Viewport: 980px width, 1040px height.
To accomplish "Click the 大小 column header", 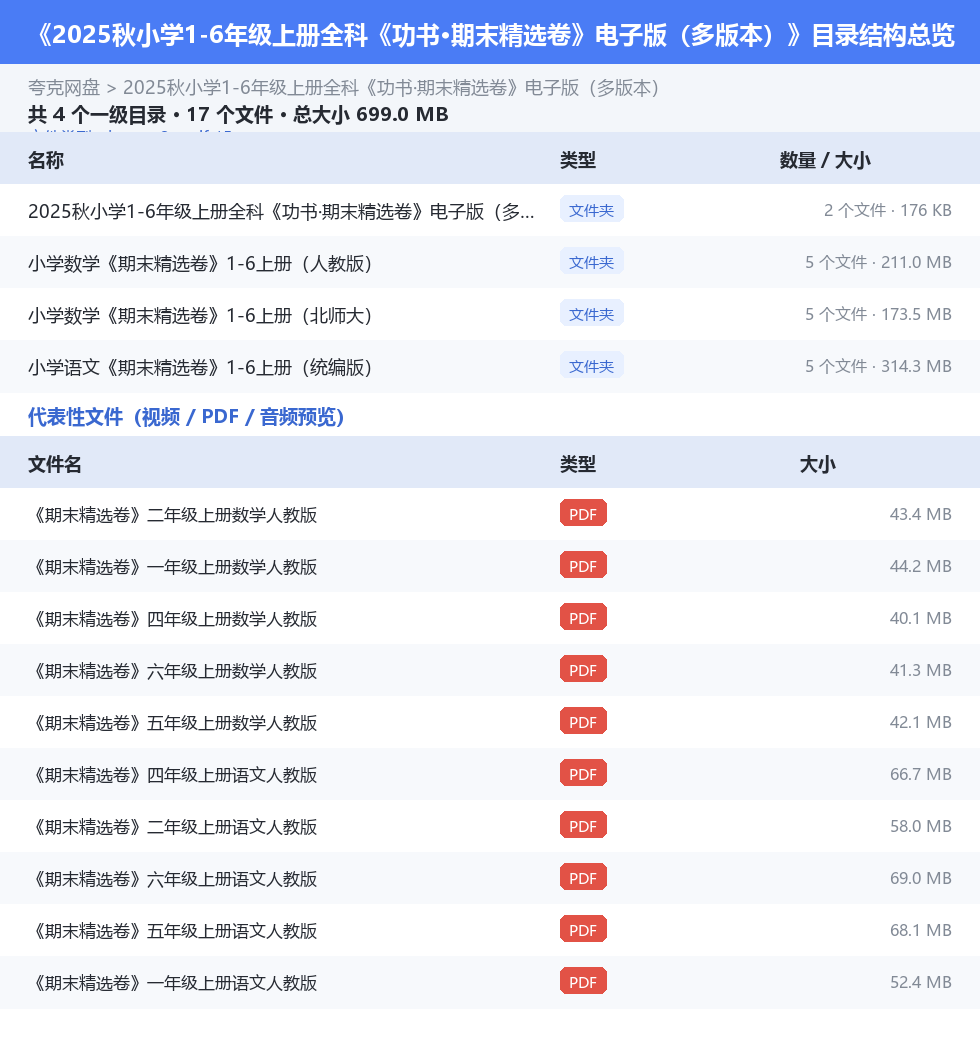I will tap(818, 464).
